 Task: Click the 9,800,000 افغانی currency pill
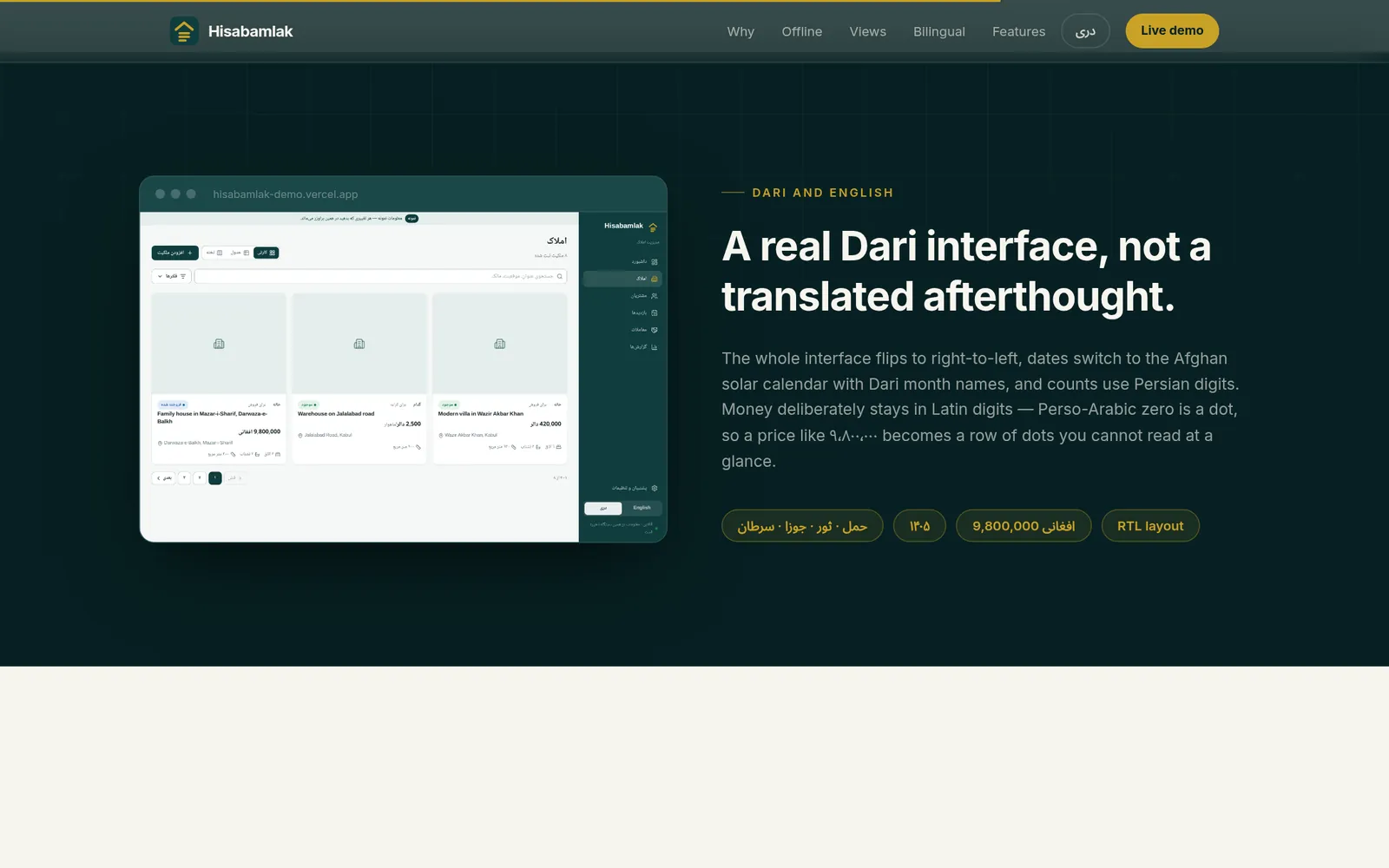coord(1024,526)
